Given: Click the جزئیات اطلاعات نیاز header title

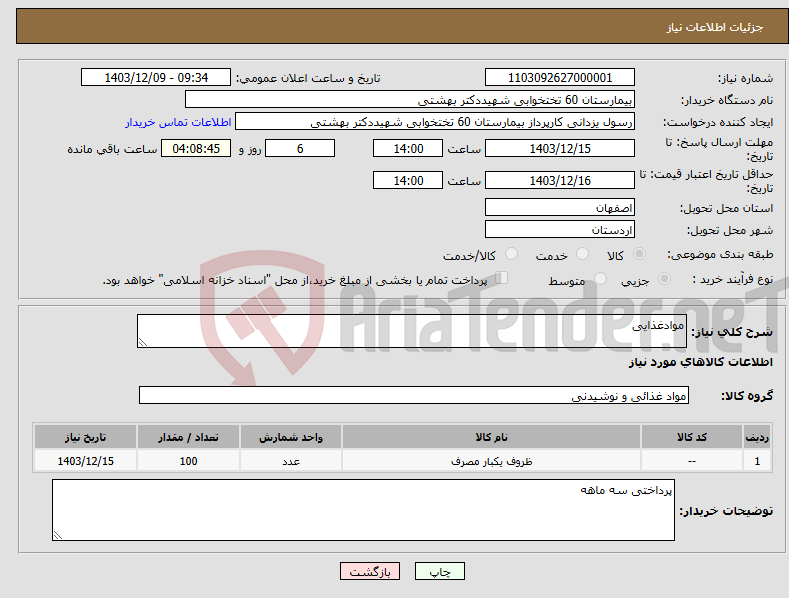Looking at the screenshot, I should click(x=715, y=27).
